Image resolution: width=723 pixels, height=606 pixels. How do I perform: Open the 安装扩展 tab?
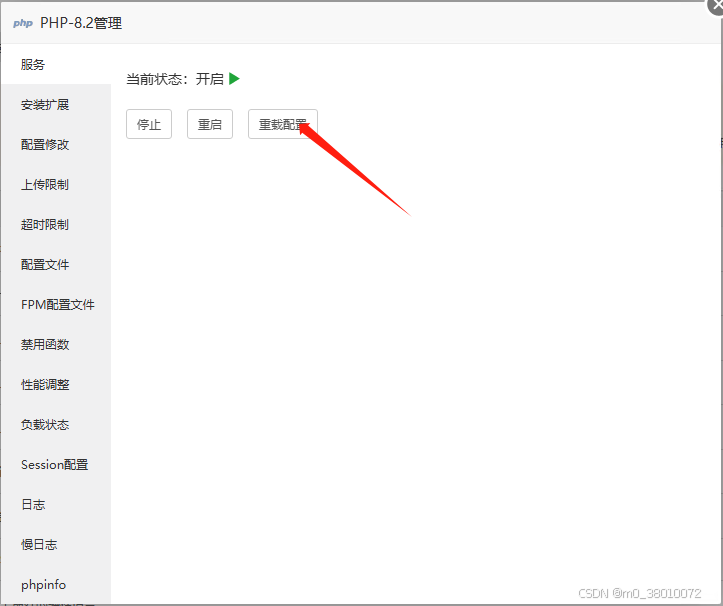tap(56, 105)
